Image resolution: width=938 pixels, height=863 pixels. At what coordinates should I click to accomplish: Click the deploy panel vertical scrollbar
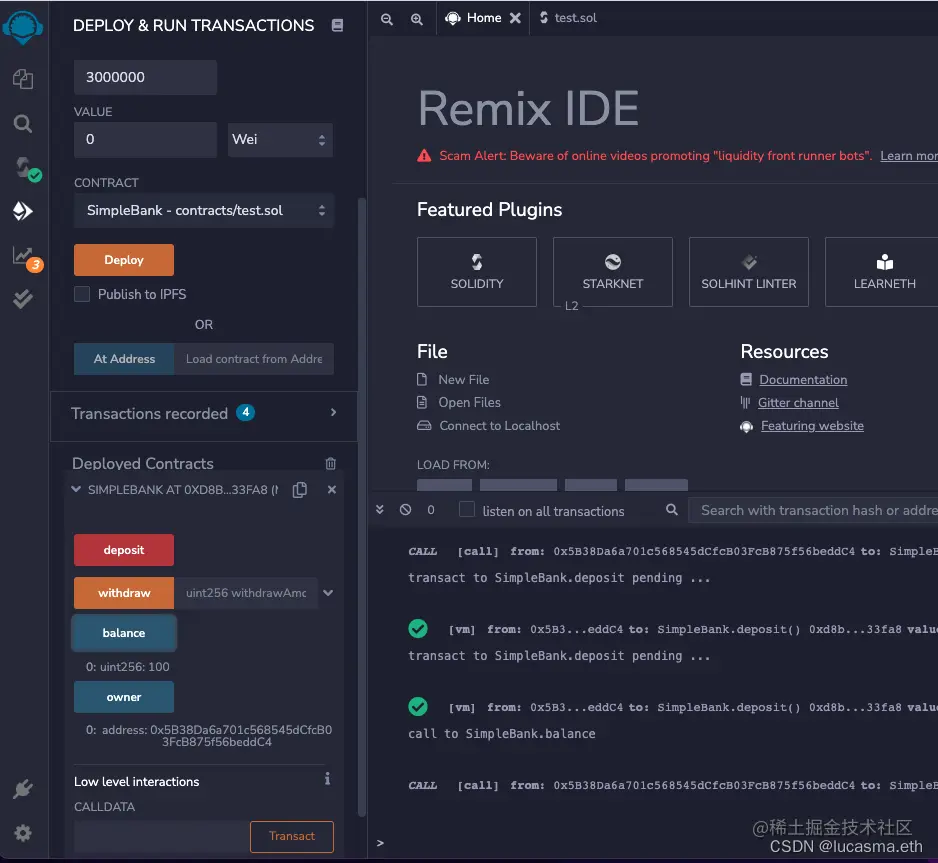[361, 507]
